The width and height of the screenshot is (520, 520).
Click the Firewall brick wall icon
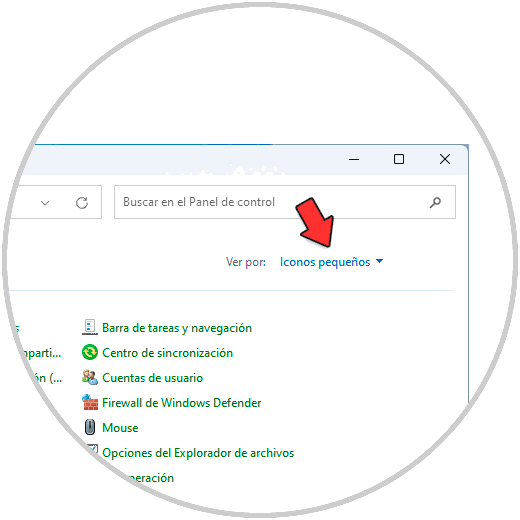pos(90,402)
